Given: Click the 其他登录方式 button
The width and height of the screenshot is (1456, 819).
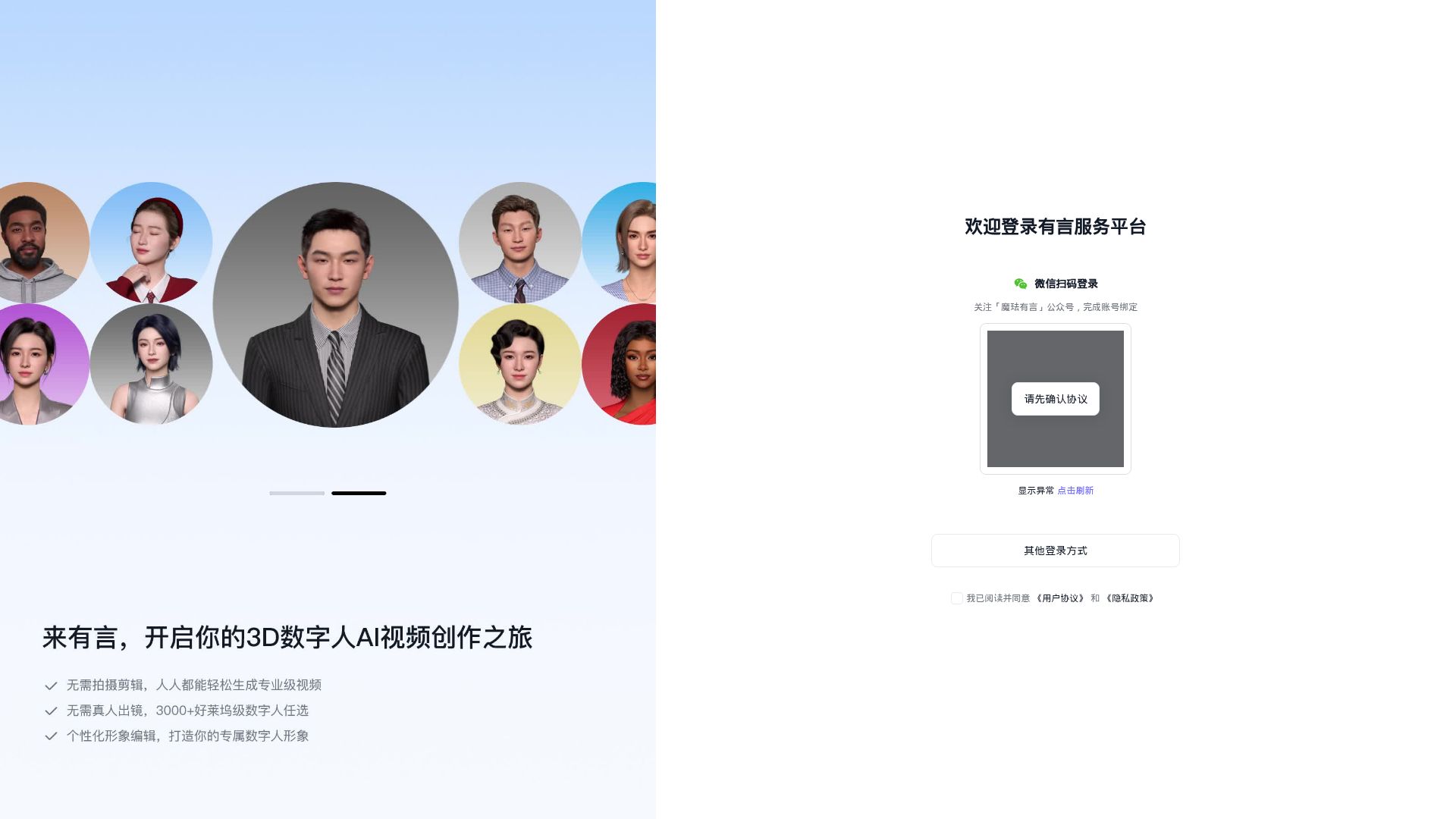Looking at the screenshot, I should (x=1055, y=551).
